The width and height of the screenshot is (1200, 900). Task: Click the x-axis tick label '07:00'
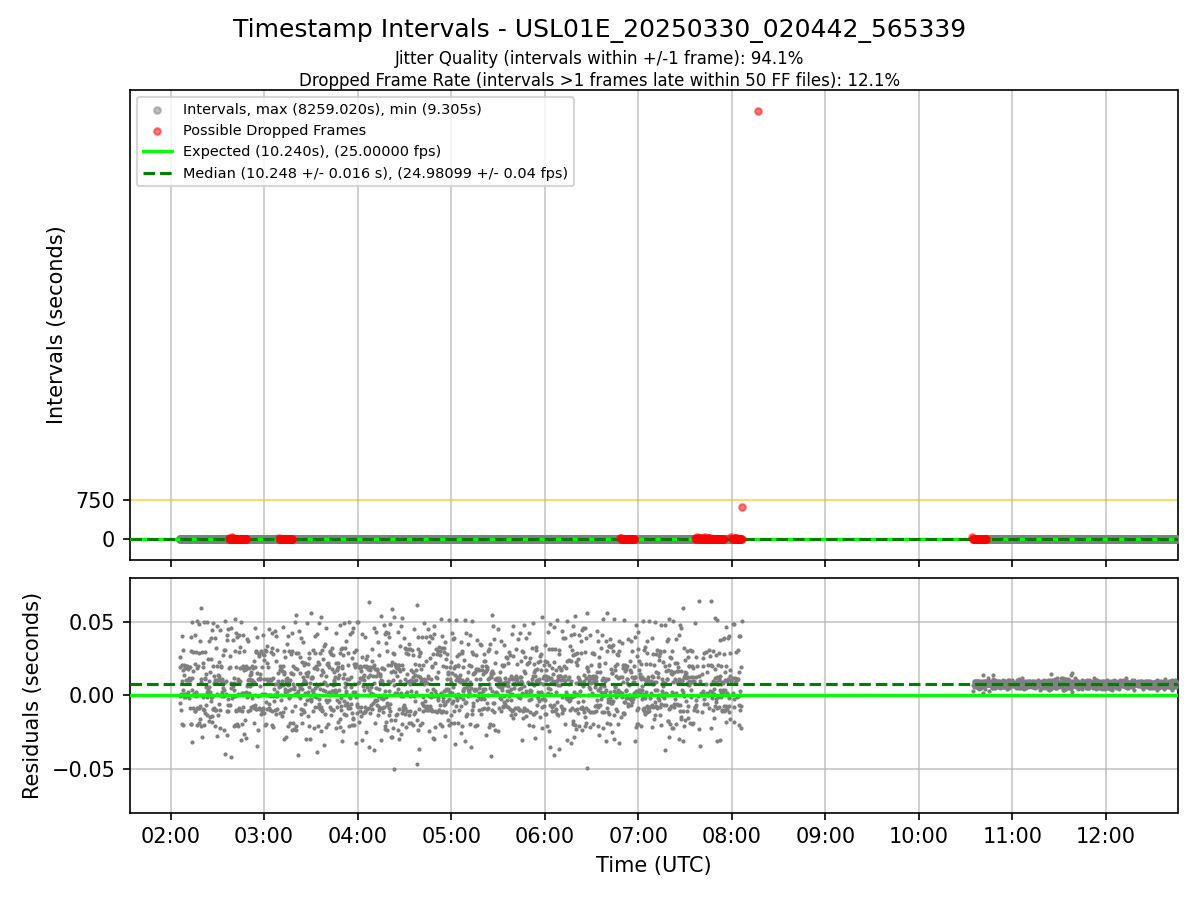point(638,835)
